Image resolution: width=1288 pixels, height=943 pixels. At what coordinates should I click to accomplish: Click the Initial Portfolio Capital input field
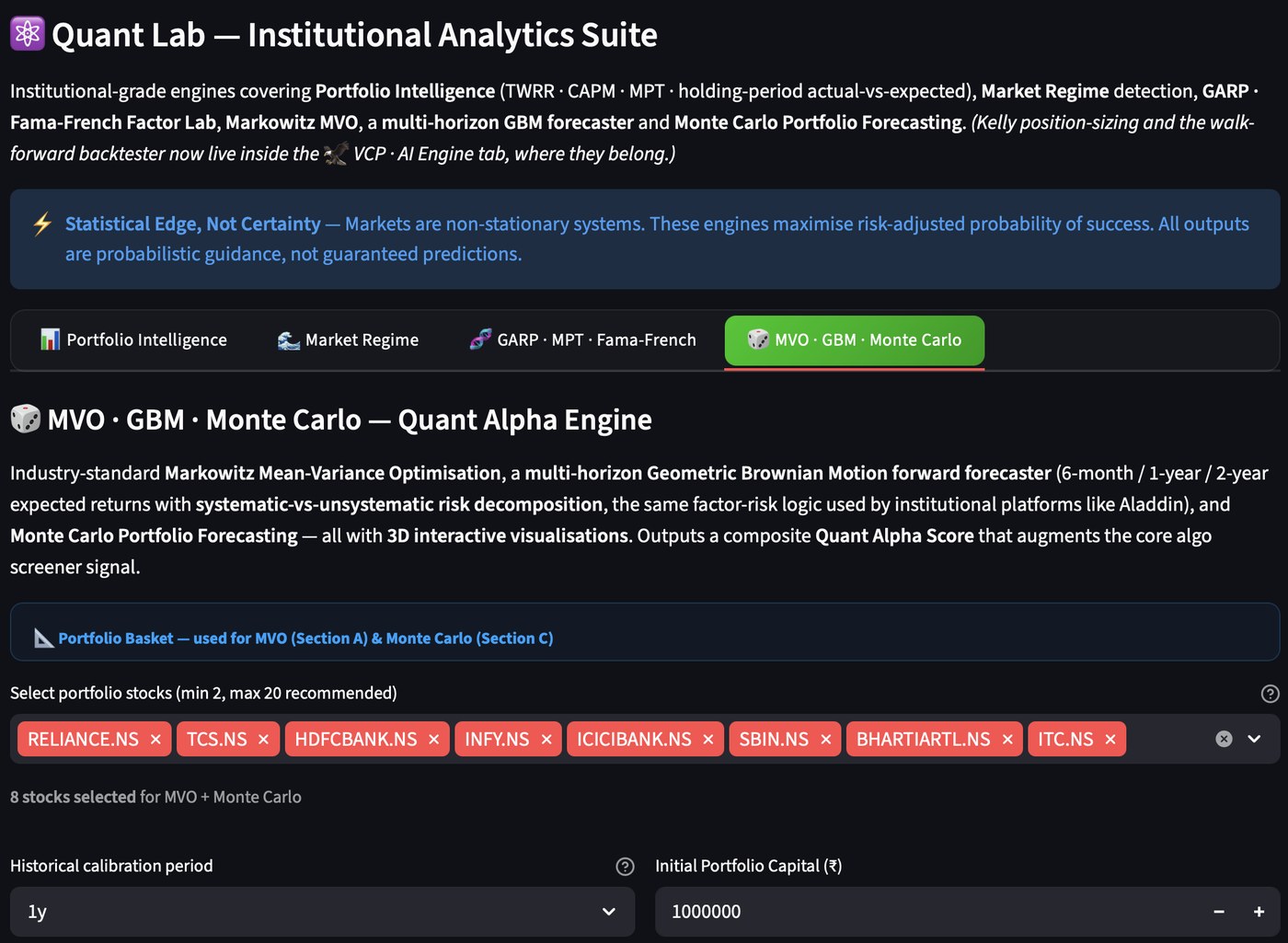tap(927, 912)
